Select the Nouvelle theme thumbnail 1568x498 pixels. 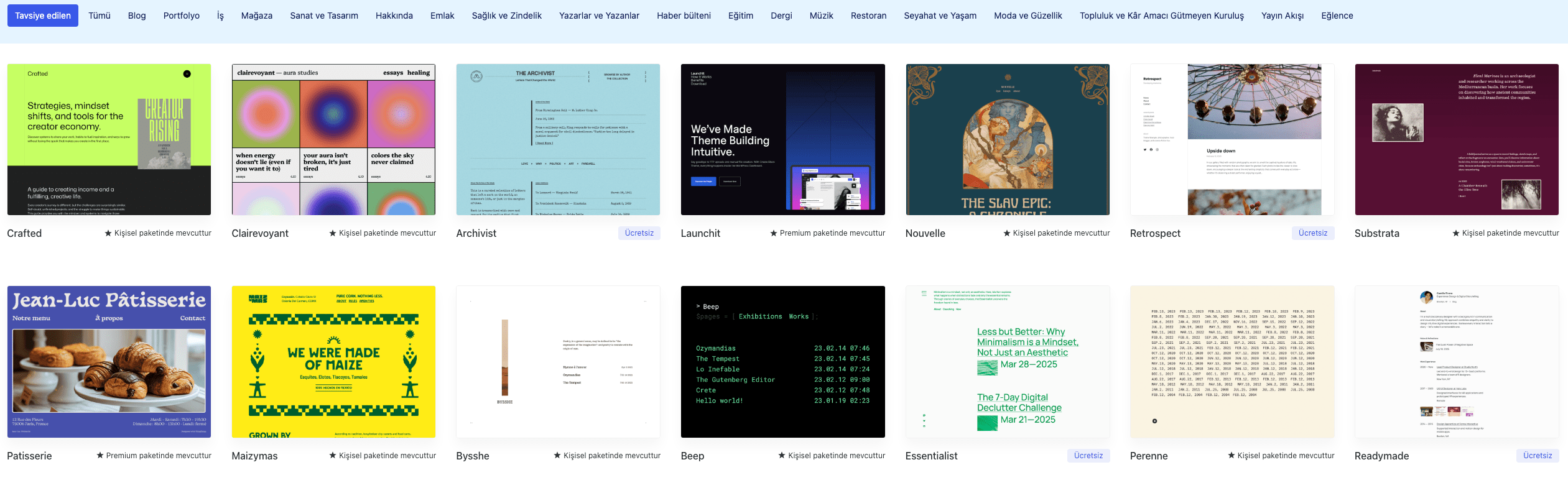[1008, 139]
